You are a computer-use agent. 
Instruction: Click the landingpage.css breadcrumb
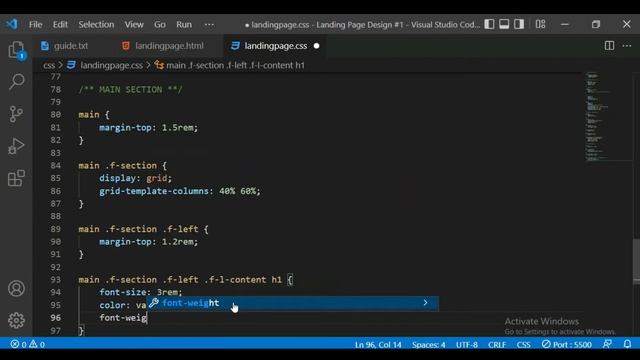coord(111,65)
